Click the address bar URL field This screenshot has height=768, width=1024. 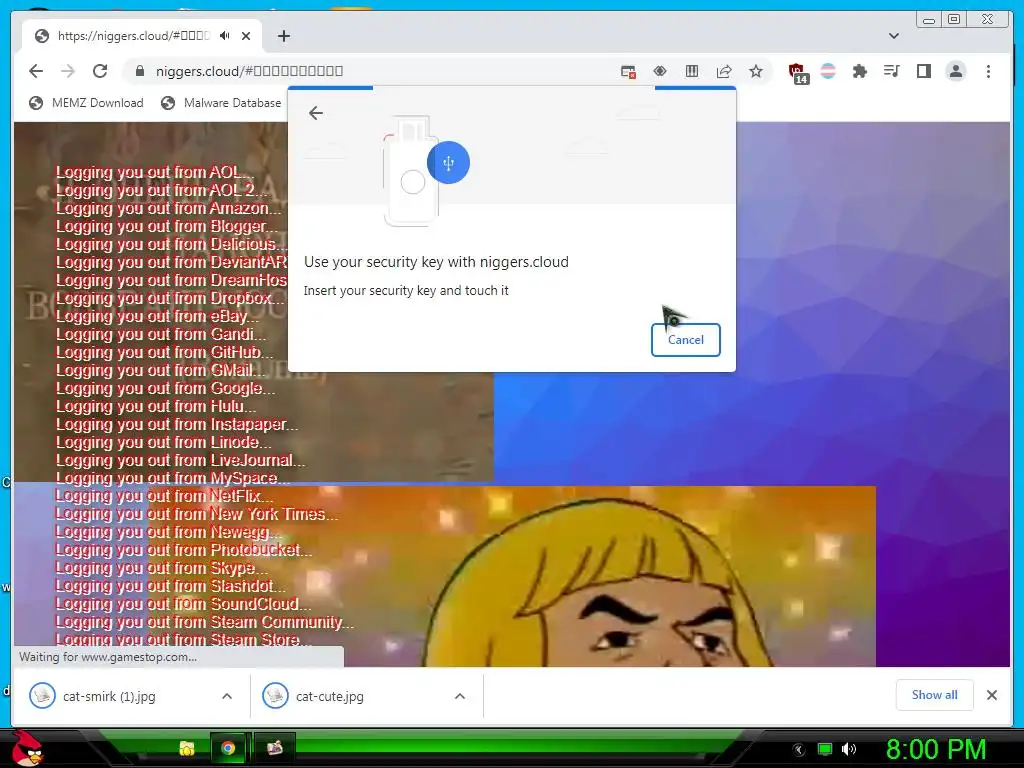[x=379, y=71]
